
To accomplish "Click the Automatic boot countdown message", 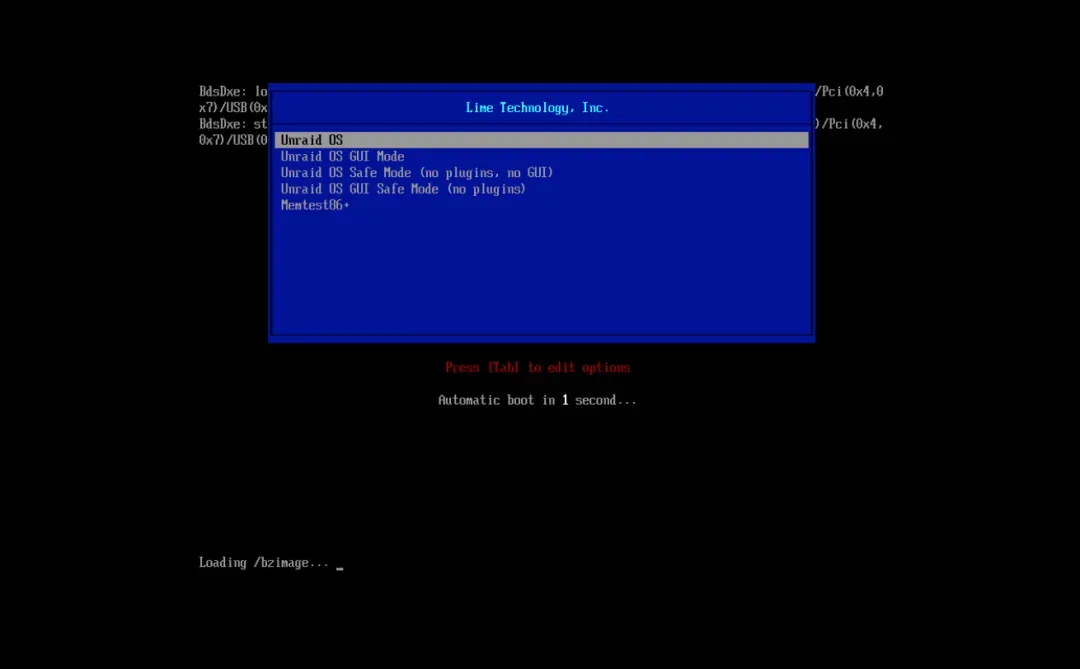I will (x=537, y=400).
